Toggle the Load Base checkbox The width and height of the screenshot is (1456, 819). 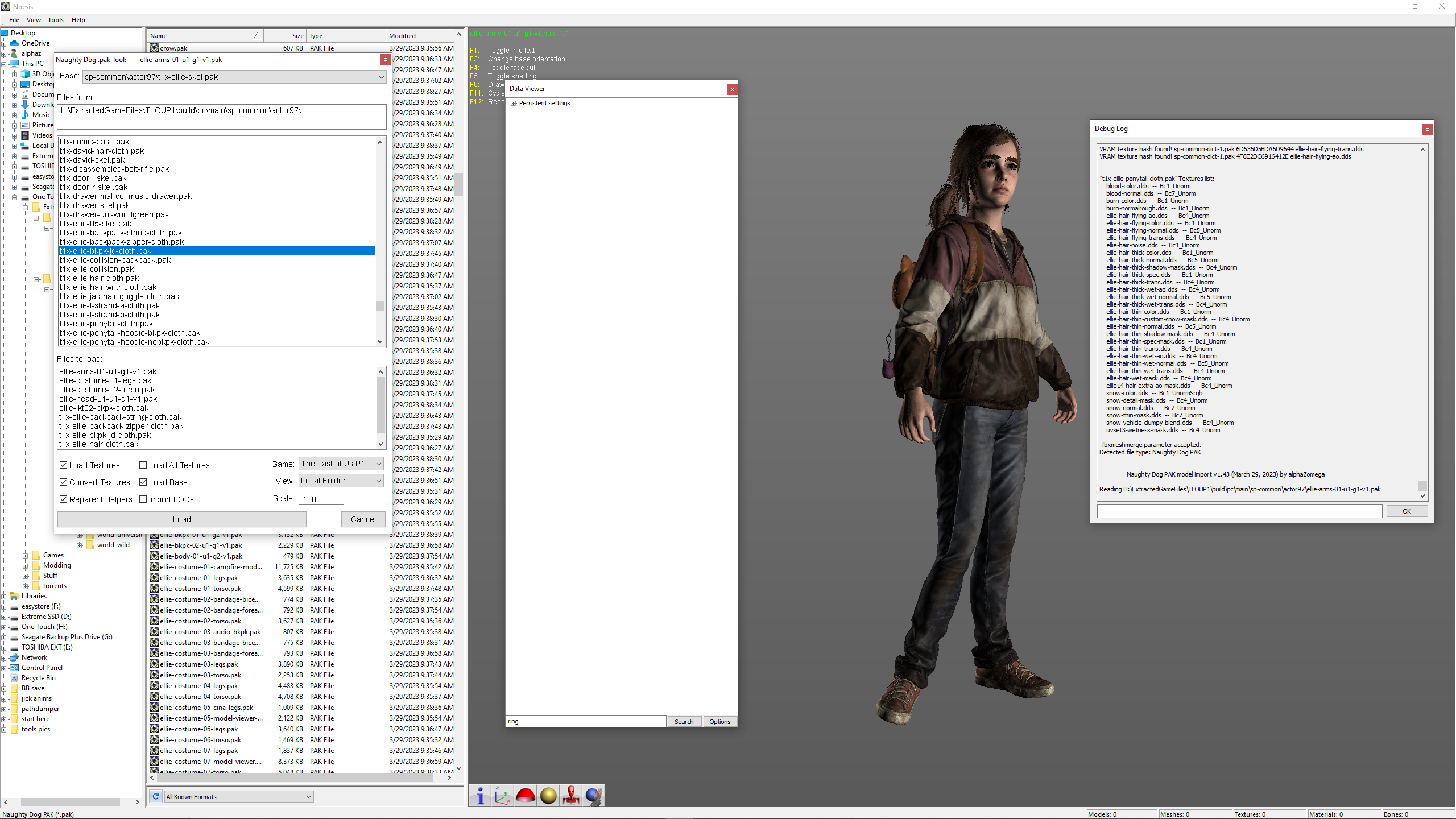[x=143, y=482]
